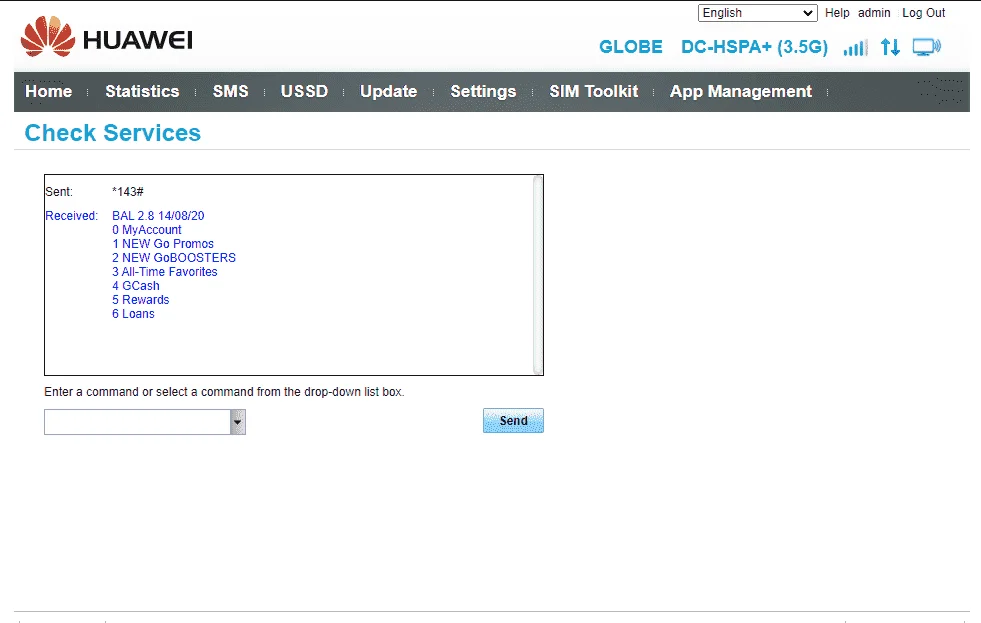Screen dimensions: 981x623
Task: Open the language dropdown showing English
Action: coord(758,13)
